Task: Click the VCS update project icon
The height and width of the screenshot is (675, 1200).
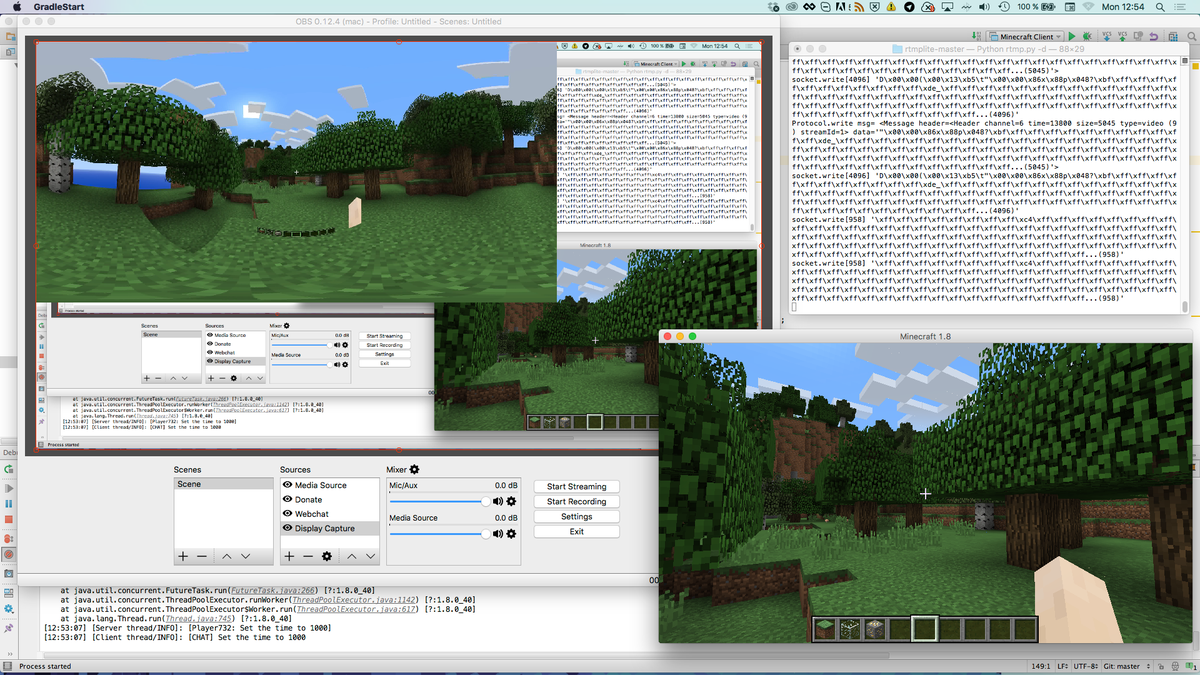Action: coord(1107,36)
